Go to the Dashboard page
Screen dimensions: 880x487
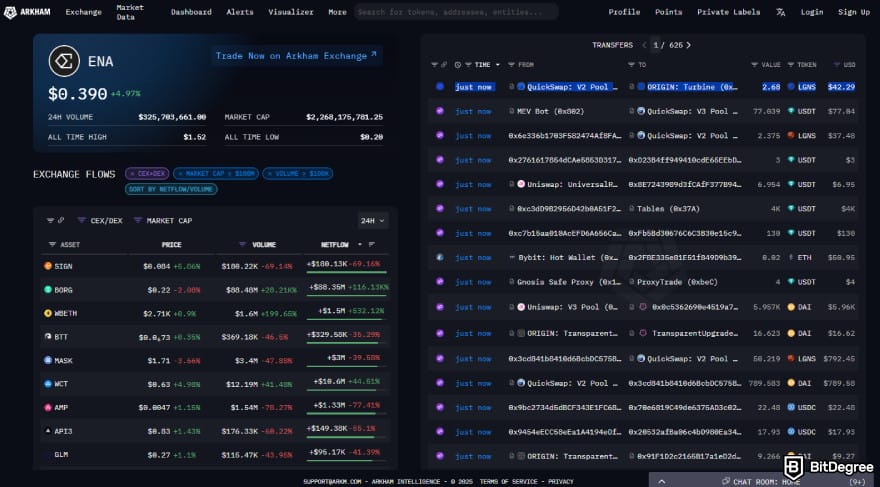coord(191,12)
